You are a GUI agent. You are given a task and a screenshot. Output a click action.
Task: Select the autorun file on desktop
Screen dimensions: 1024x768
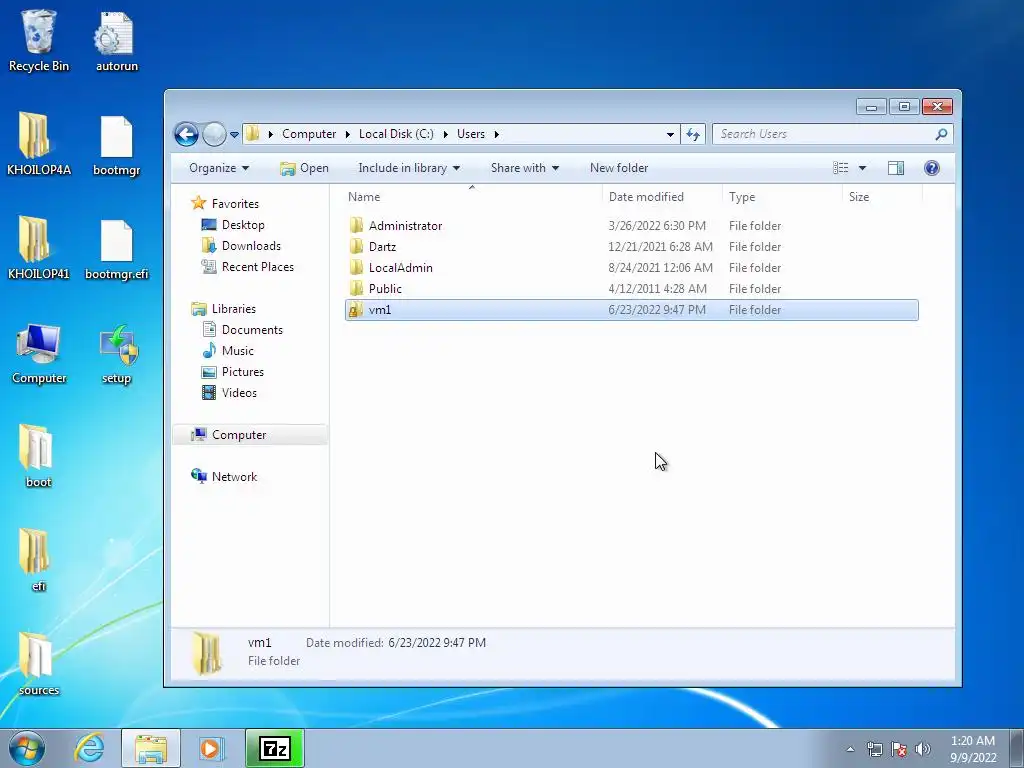tap(116, 40)
